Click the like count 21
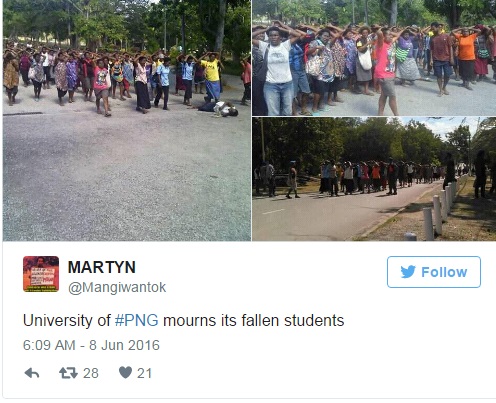Viewport: 496px width, 403px height. pos(144,373)
